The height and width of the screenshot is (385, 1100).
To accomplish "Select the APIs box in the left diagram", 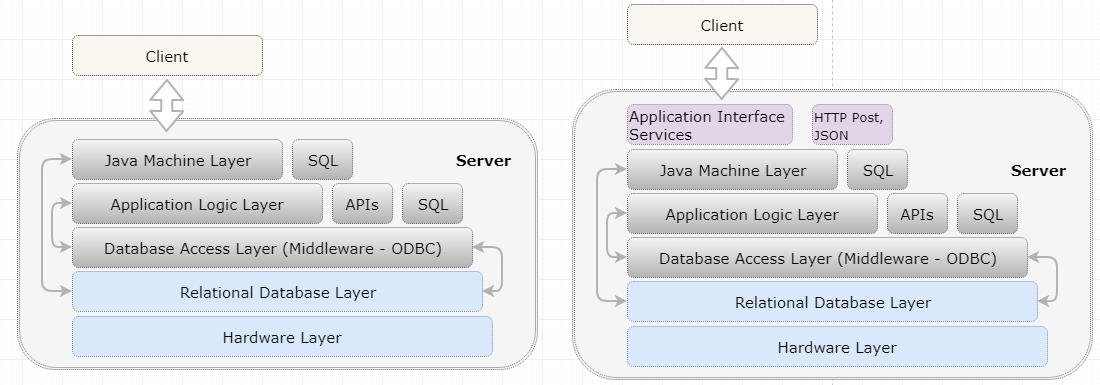I will point(362,204).
